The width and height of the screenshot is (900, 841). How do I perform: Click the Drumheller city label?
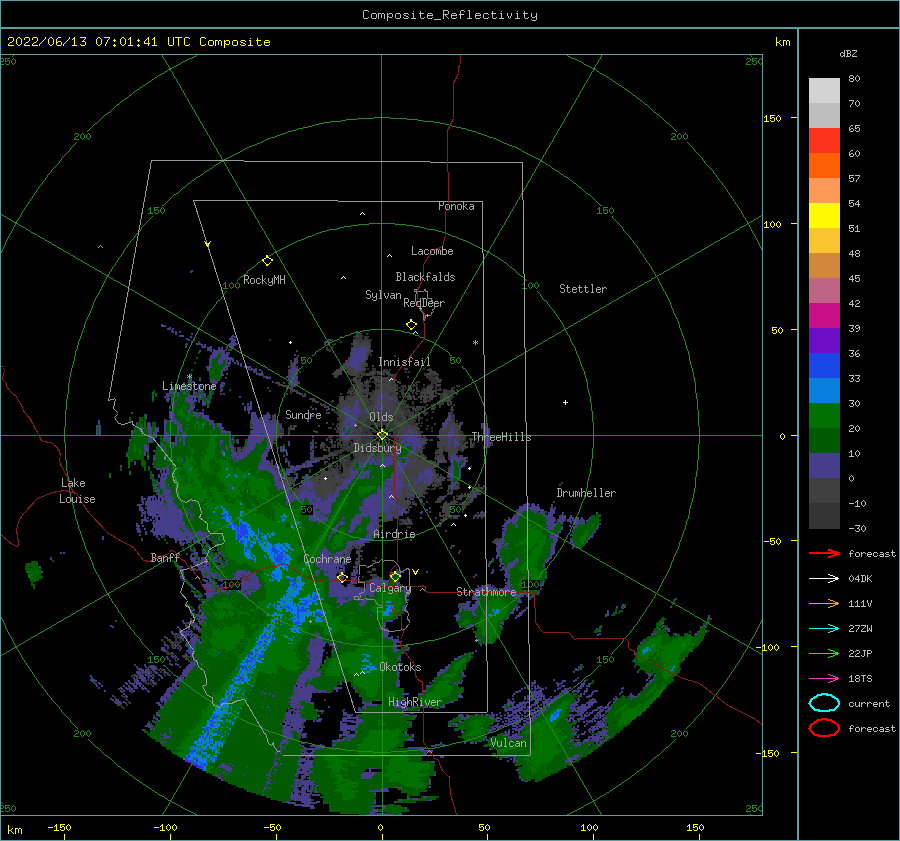[586, 493]
